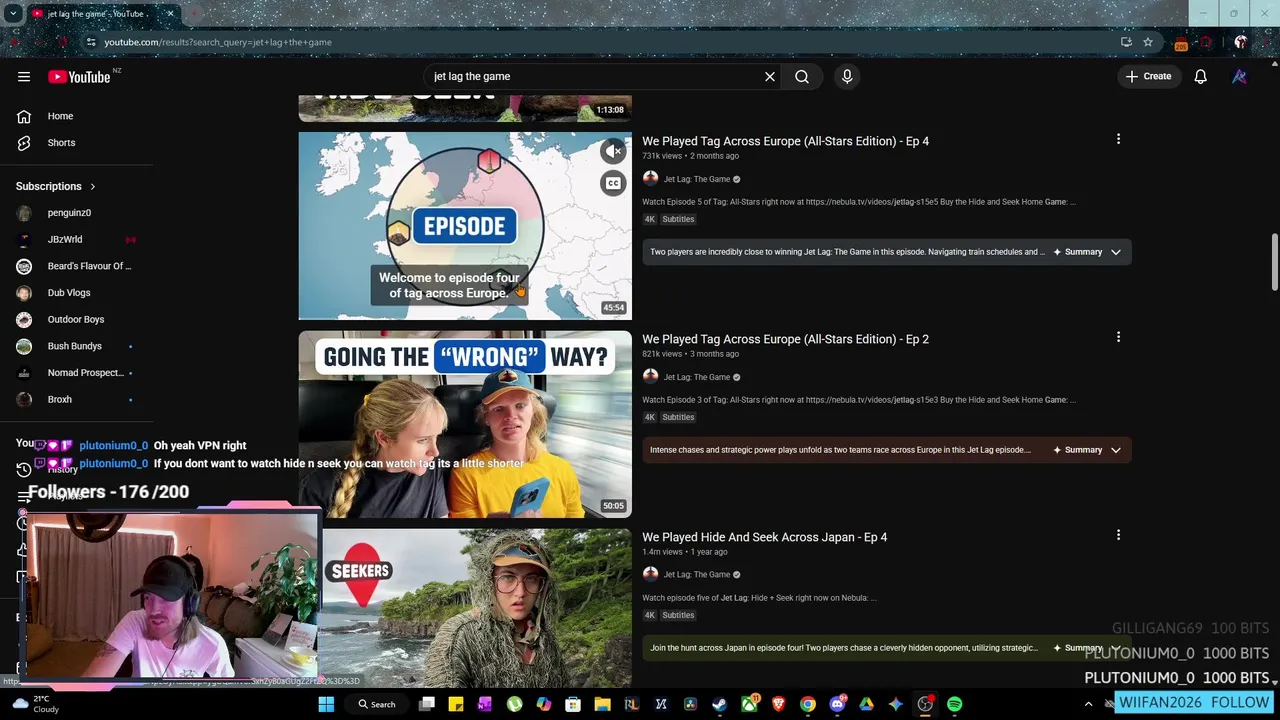Clear the search query with the X

[x=770, y=76]
